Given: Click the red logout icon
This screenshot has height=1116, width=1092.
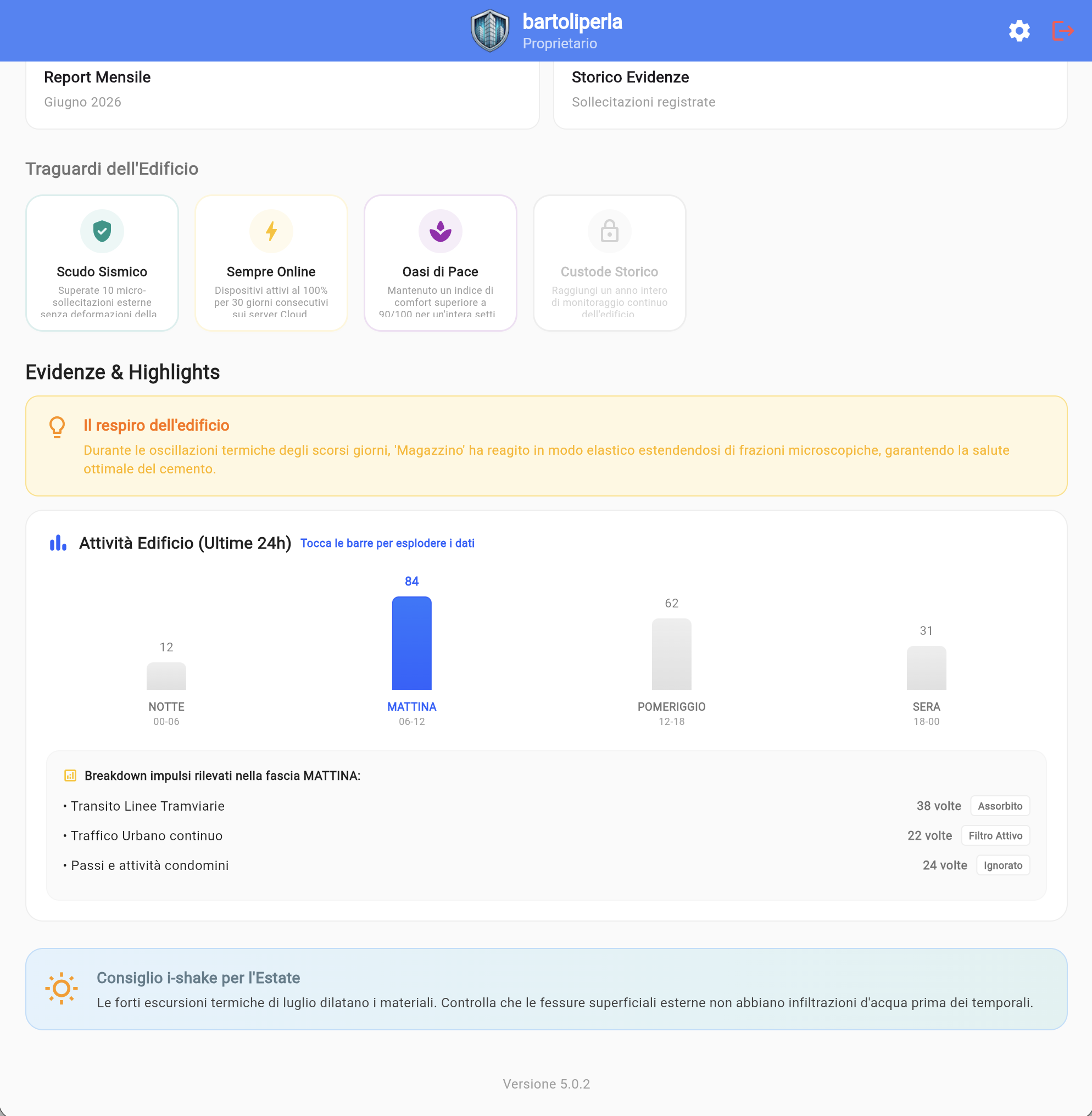Looking at the screenshot, I should point(1063,31).
